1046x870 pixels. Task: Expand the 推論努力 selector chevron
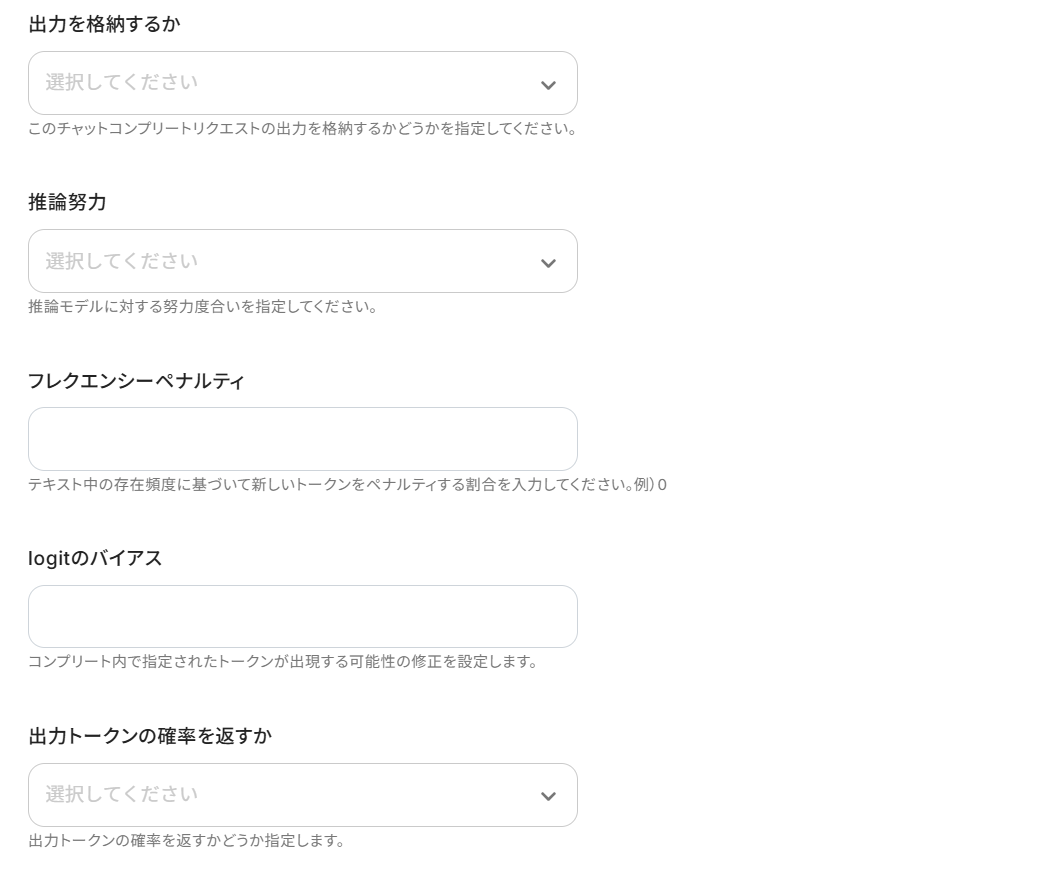548,261
